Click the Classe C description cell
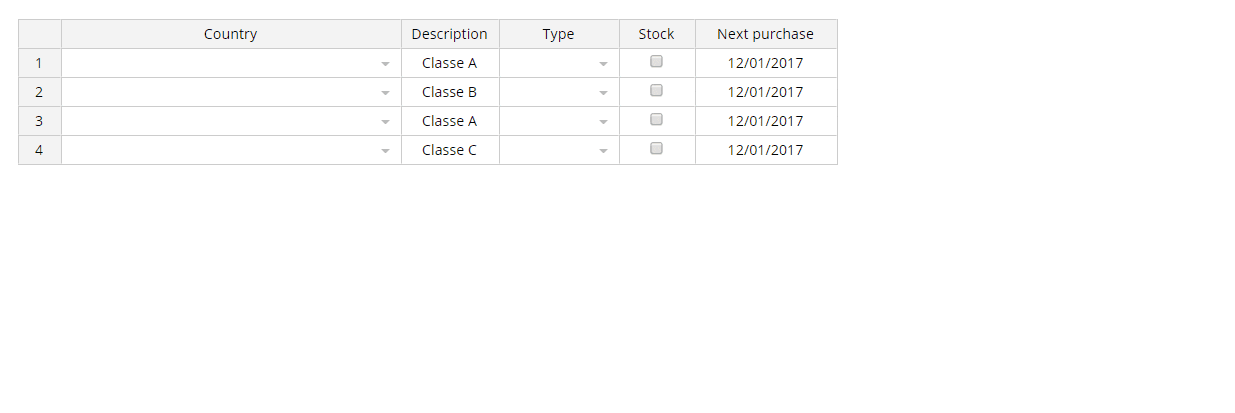This screenshot has width=1235, height=413. 450,150
